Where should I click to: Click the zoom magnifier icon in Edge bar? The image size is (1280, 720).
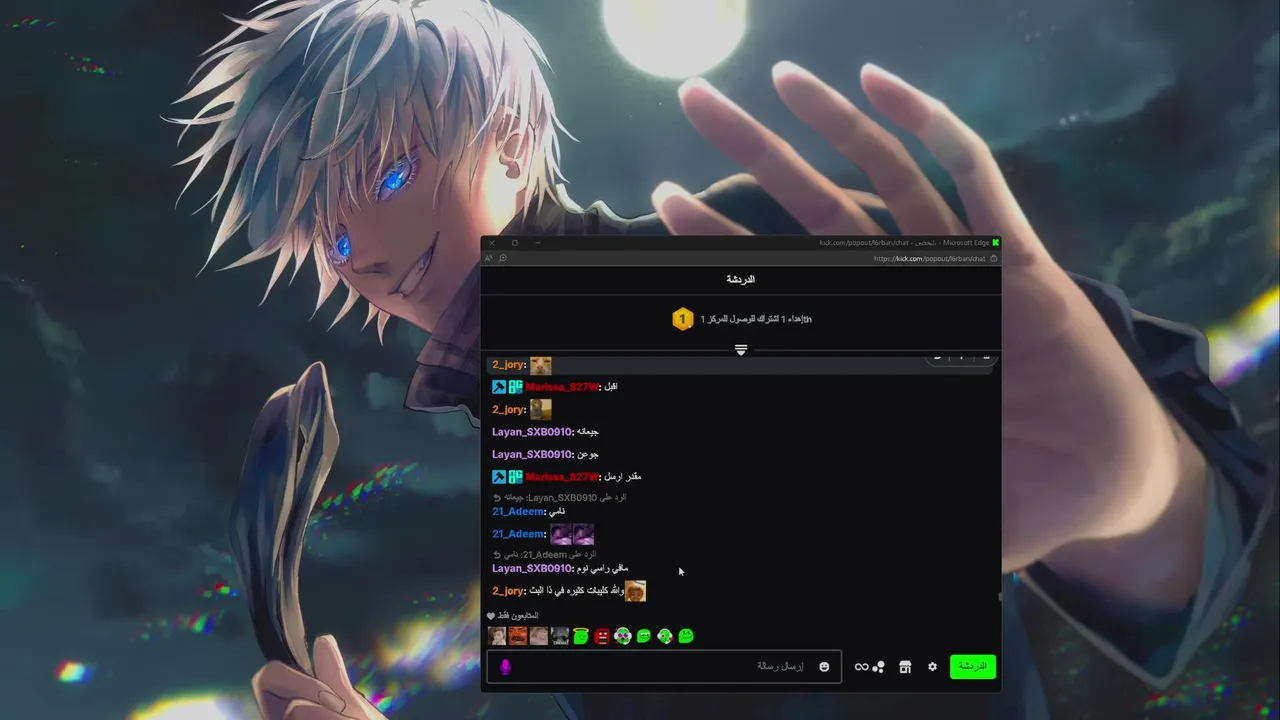[x=503, y=258]
